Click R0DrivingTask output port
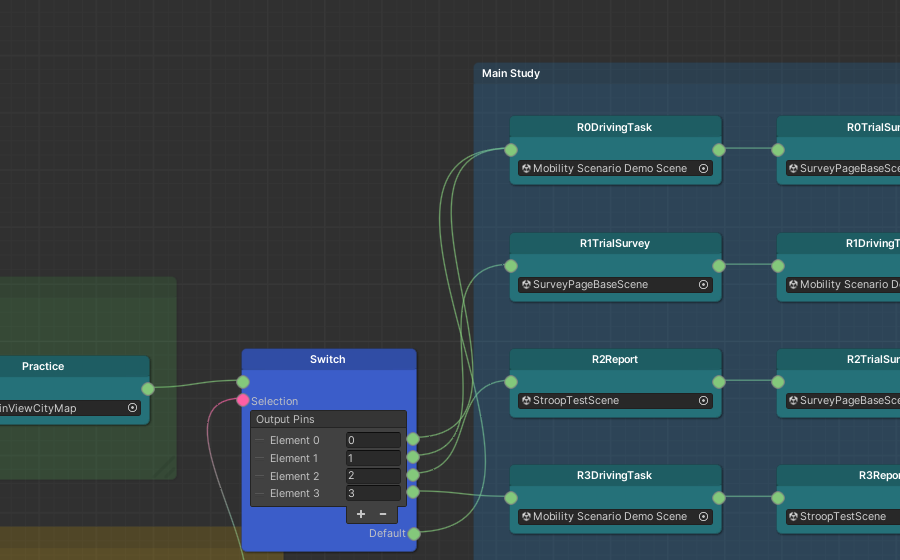The height and width of the screenshot is (560, 900). click(719, 150)
